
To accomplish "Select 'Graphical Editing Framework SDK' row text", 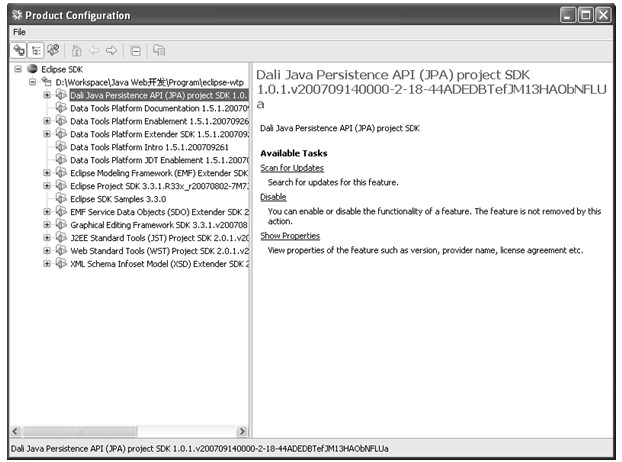I will tap(159, 225).
